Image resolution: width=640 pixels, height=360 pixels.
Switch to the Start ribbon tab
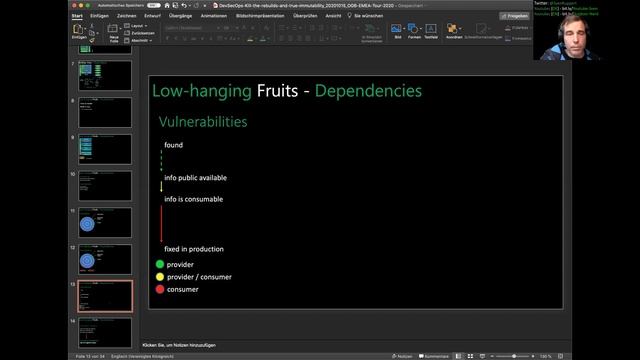tap(77, 16)
